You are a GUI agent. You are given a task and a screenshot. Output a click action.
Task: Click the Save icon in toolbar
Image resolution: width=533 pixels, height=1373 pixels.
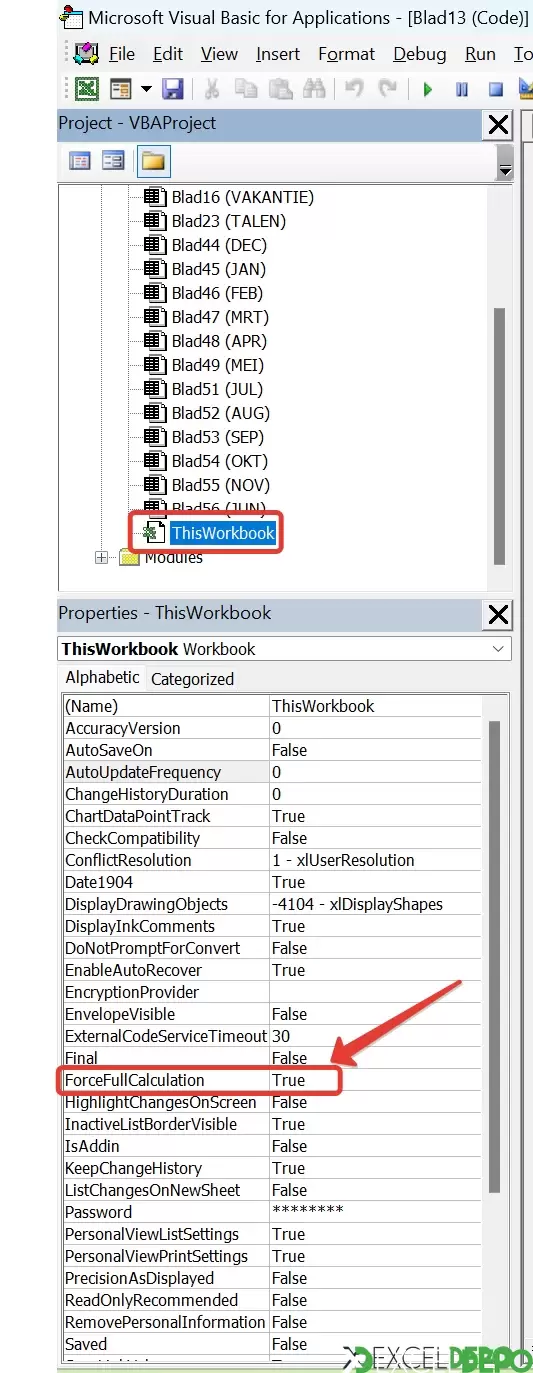point(172,89)
